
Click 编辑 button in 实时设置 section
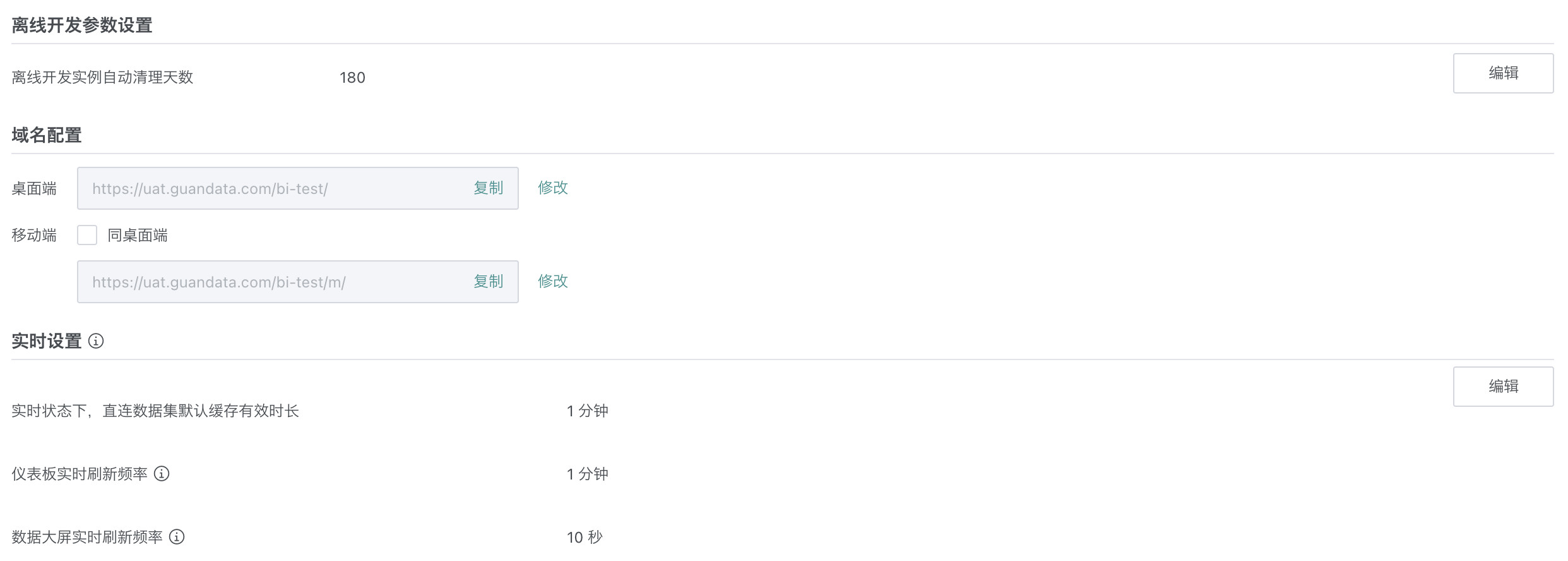[x=1503, y=387]
